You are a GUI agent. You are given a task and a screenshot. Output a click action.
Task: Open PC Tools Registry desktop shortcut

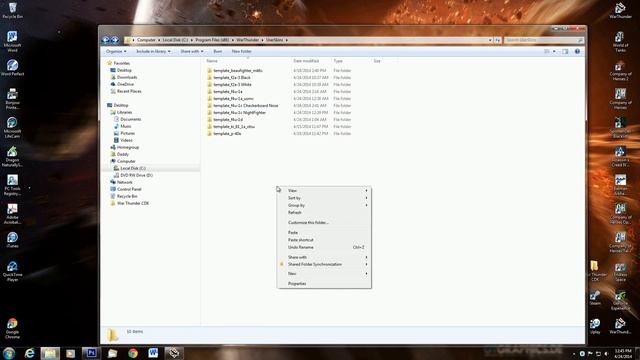coord(12,185)
